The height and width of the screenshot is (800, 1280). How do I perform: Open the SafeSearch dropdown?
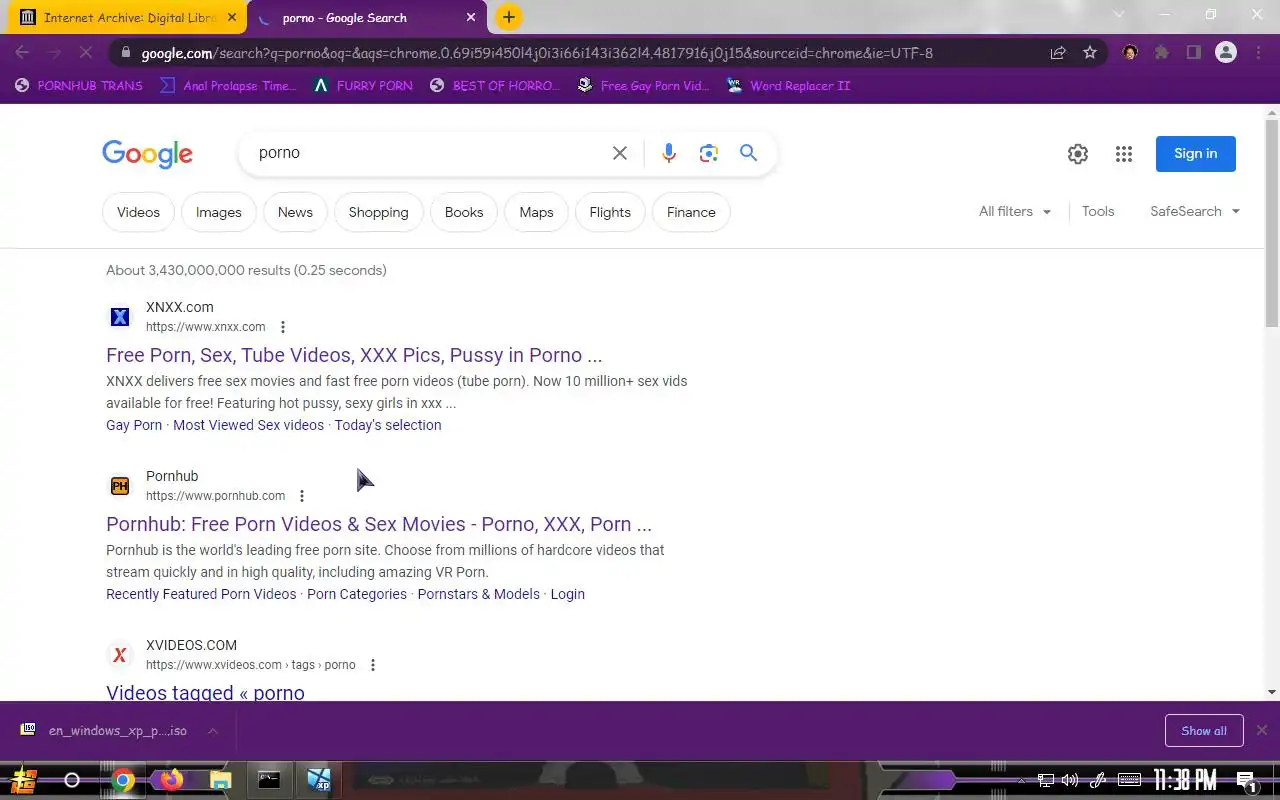click(1195, 212)
